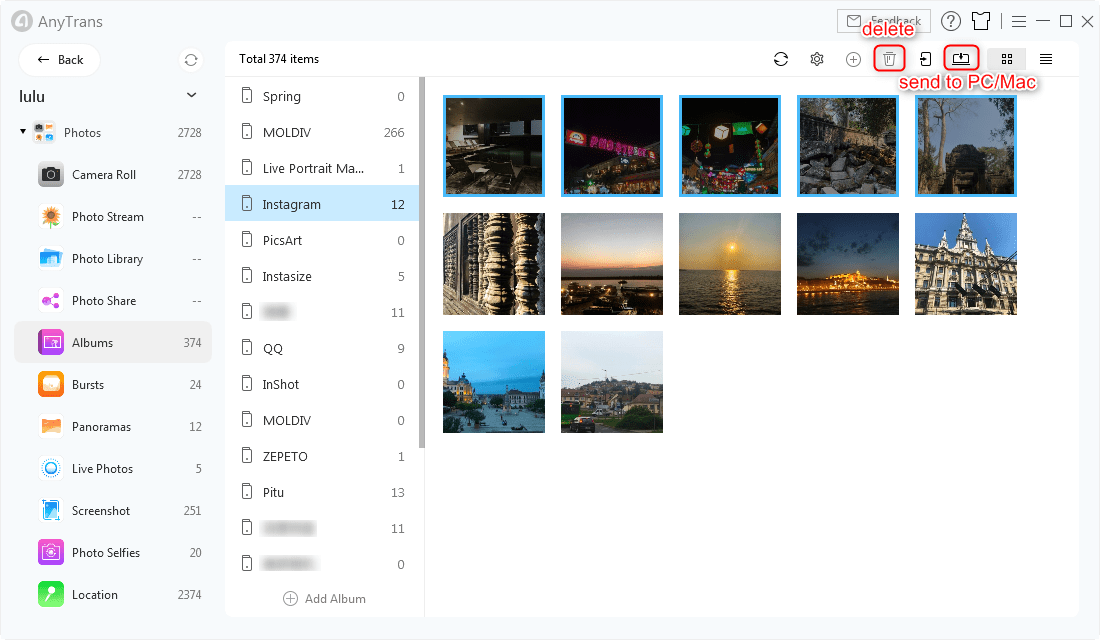Select the ornate white building photo
This screenshot has width=1100, height=640.
pyautogui.click(x=965, y=264)
